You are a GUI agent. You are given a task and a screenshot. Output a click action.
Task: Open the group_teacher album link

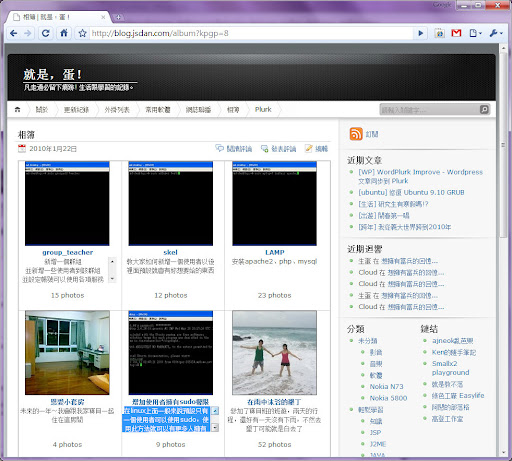click(68, 252)
